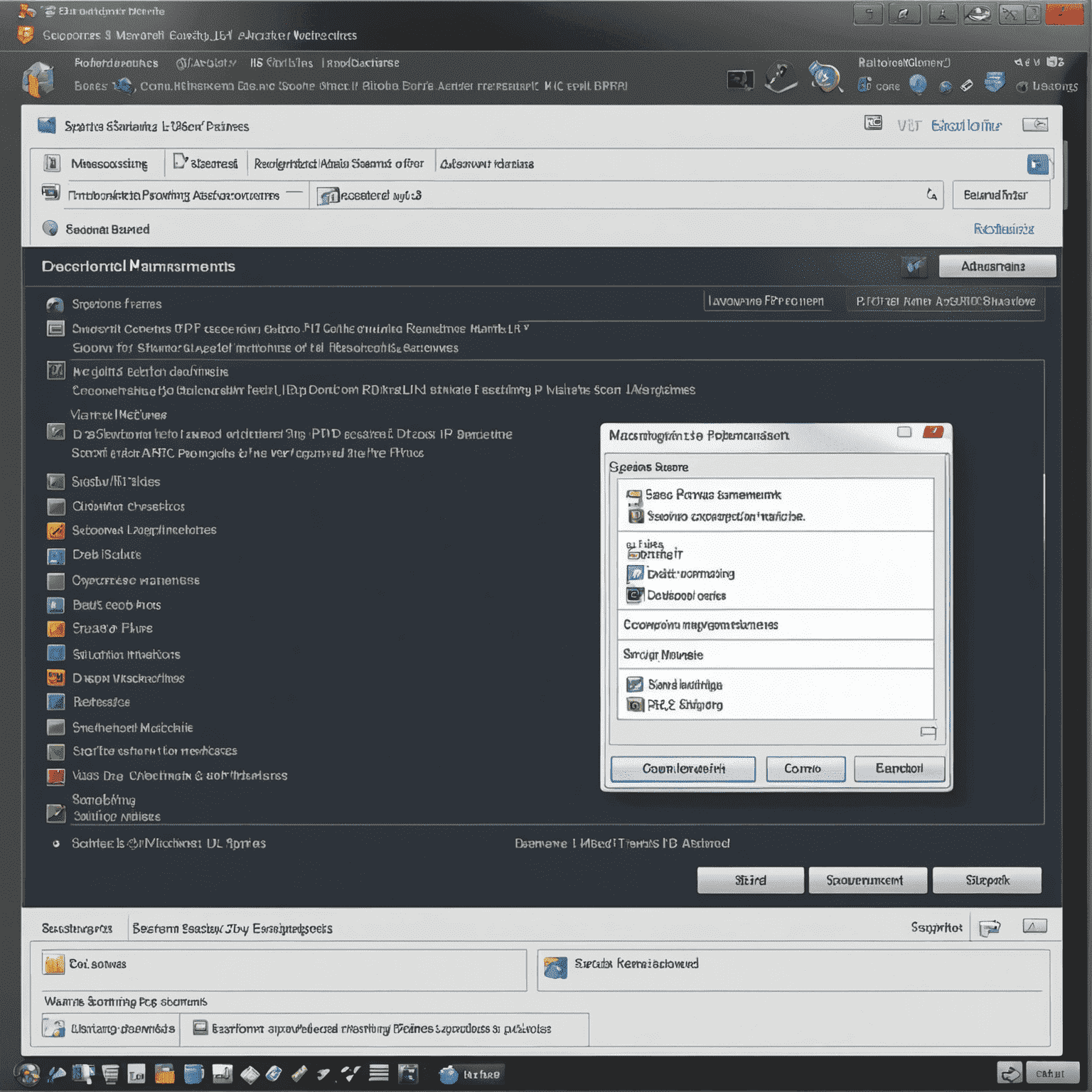Toggle checkbox for 'Snoesnlt Coentns' row
Screen dimensions: 1092x1092
[x=55, y=328]
